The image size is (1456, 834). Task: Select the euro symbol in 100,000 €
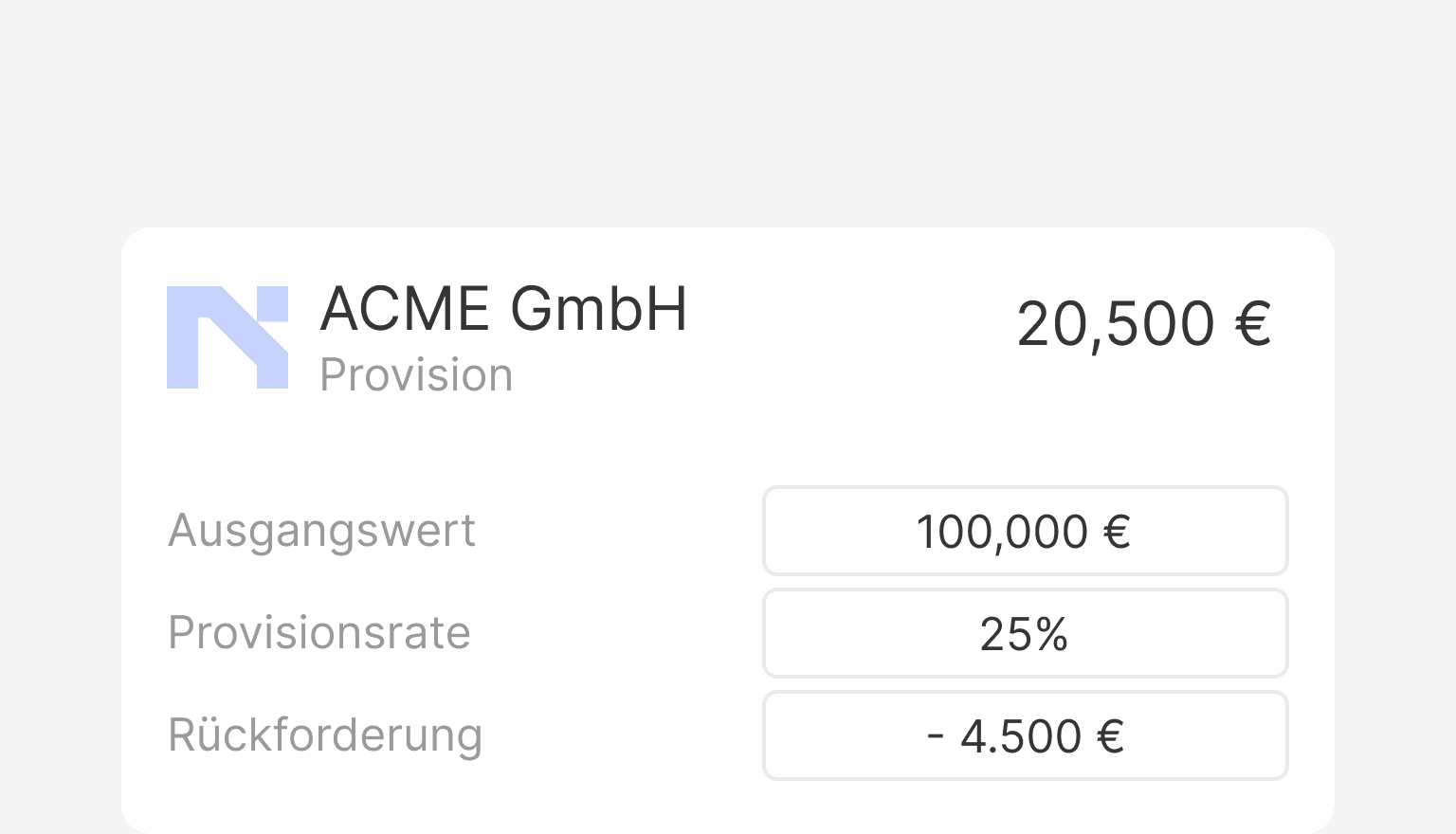pos(1119,531)
